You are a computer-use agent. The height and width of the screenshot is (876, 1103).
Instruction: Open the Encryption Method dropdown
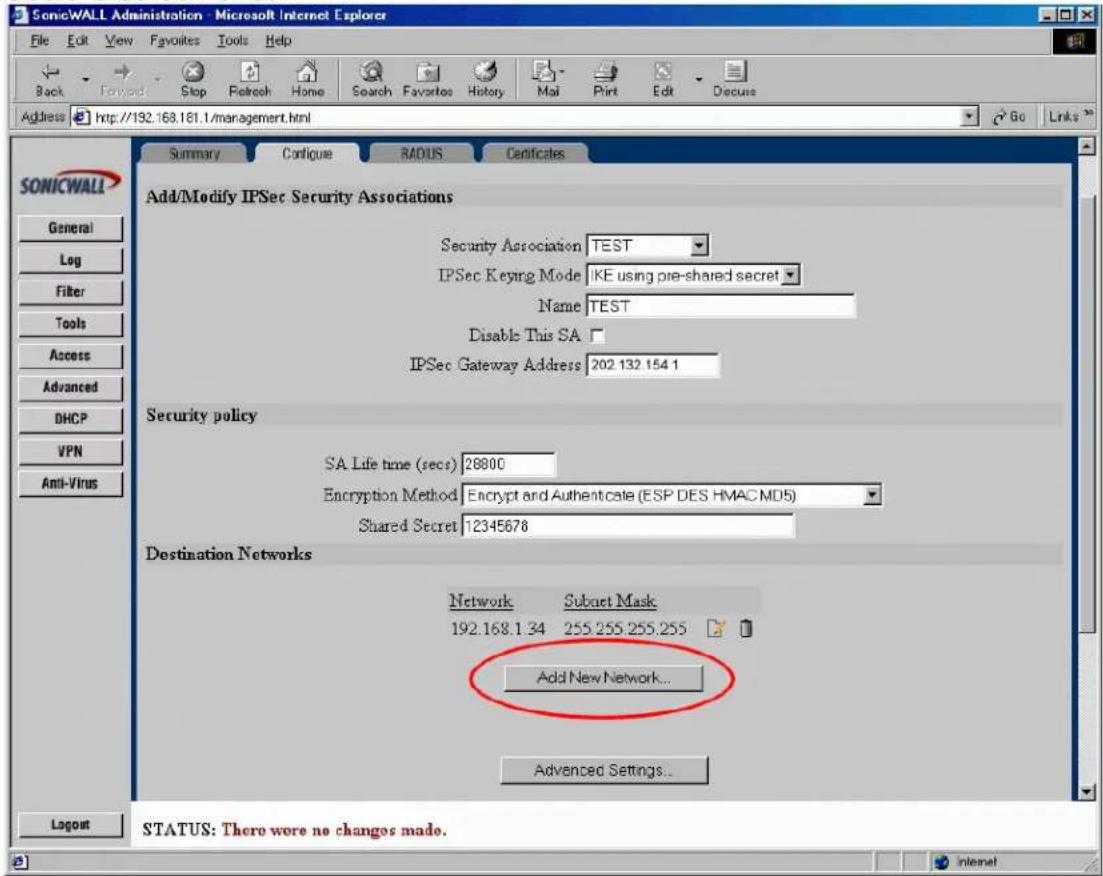pyautogui.click(x=872, y=495)
